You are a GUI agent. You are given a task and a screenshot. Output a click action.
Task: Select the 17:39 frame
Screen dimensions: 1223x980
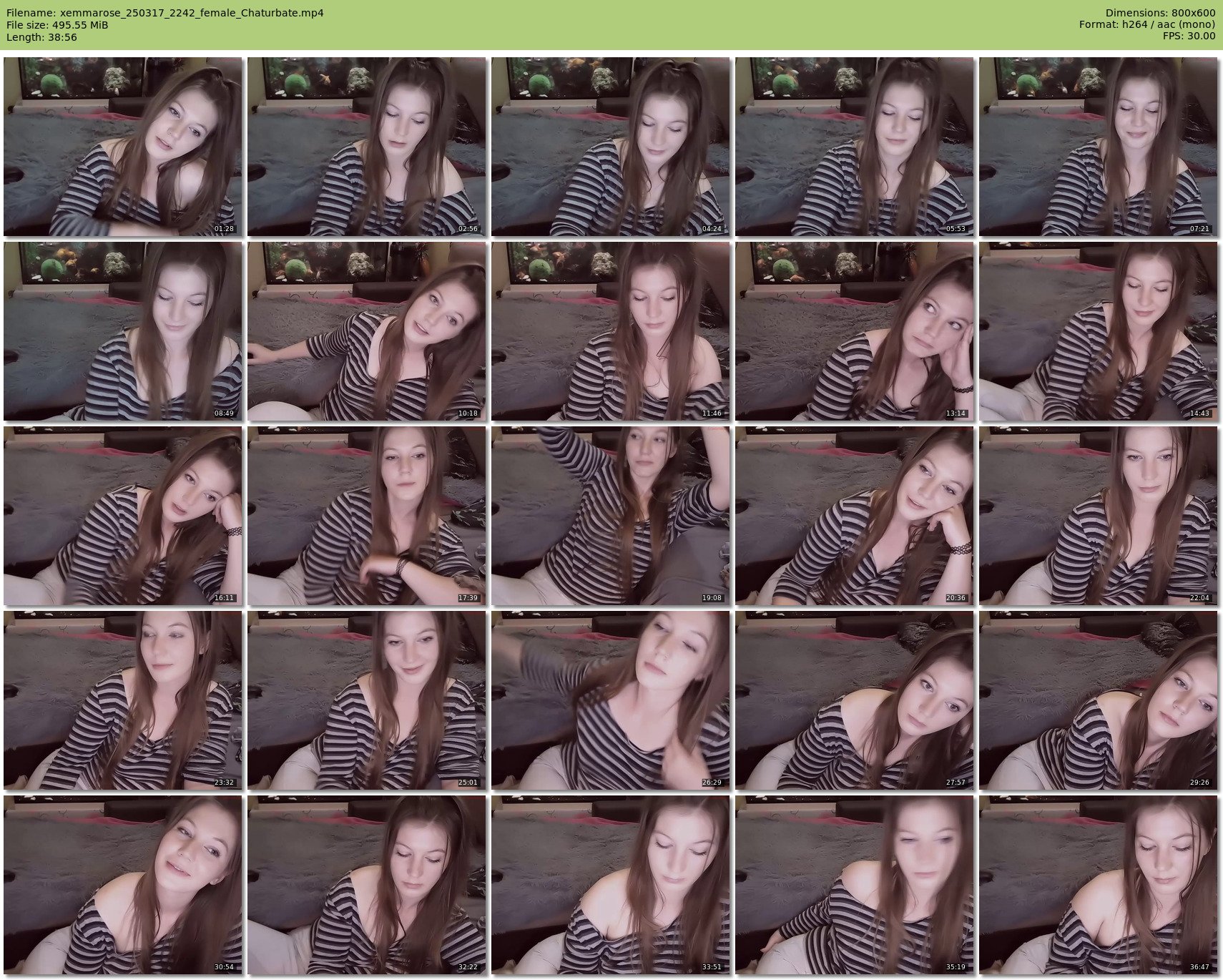(x=367, y=516)
